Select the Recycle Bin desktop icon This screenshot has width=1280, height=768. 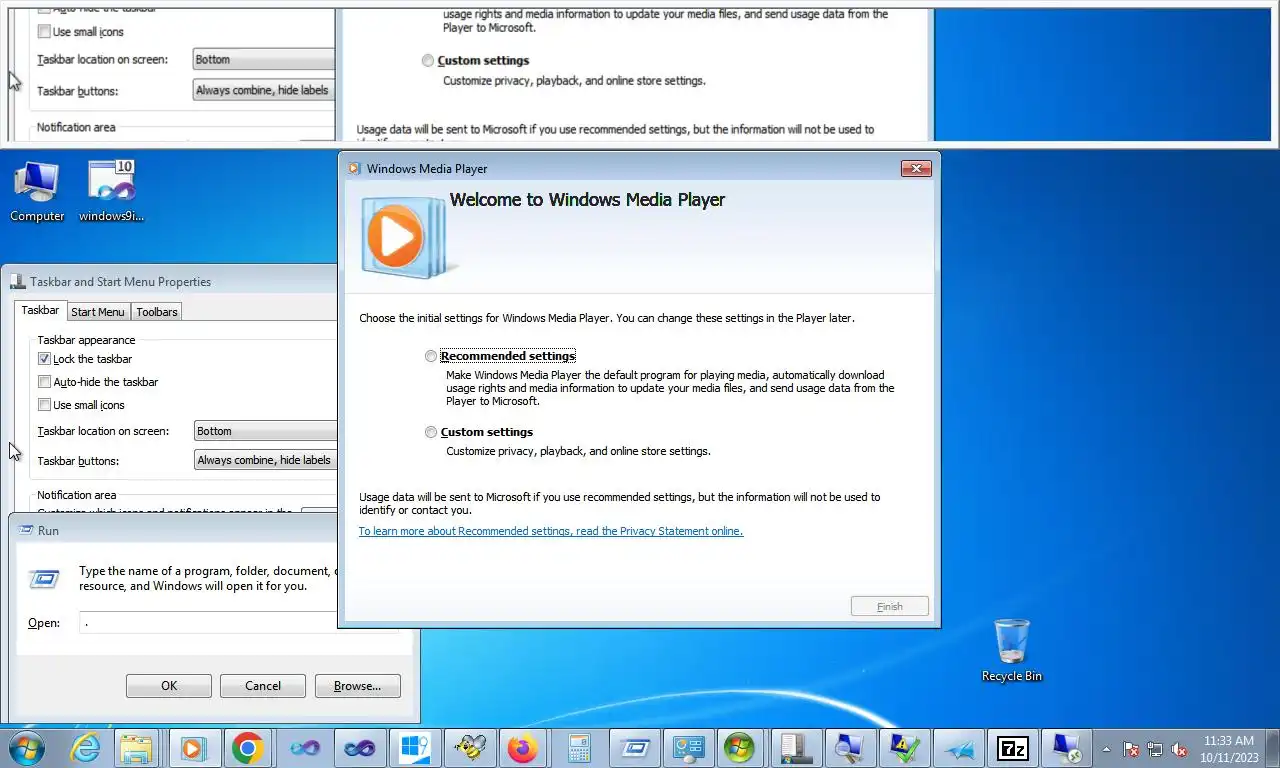click(x=1011, y=650)
